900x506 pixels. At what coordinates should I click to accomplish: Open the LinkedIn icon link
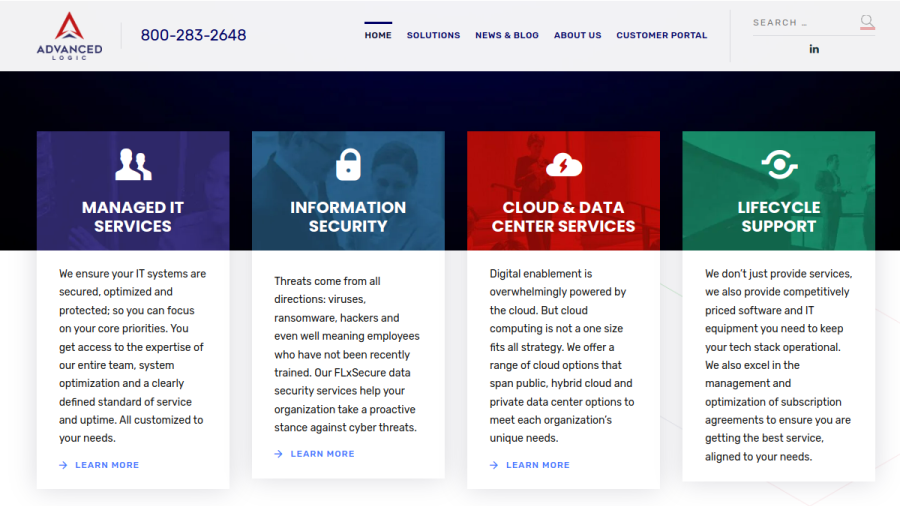click(814, 49)
